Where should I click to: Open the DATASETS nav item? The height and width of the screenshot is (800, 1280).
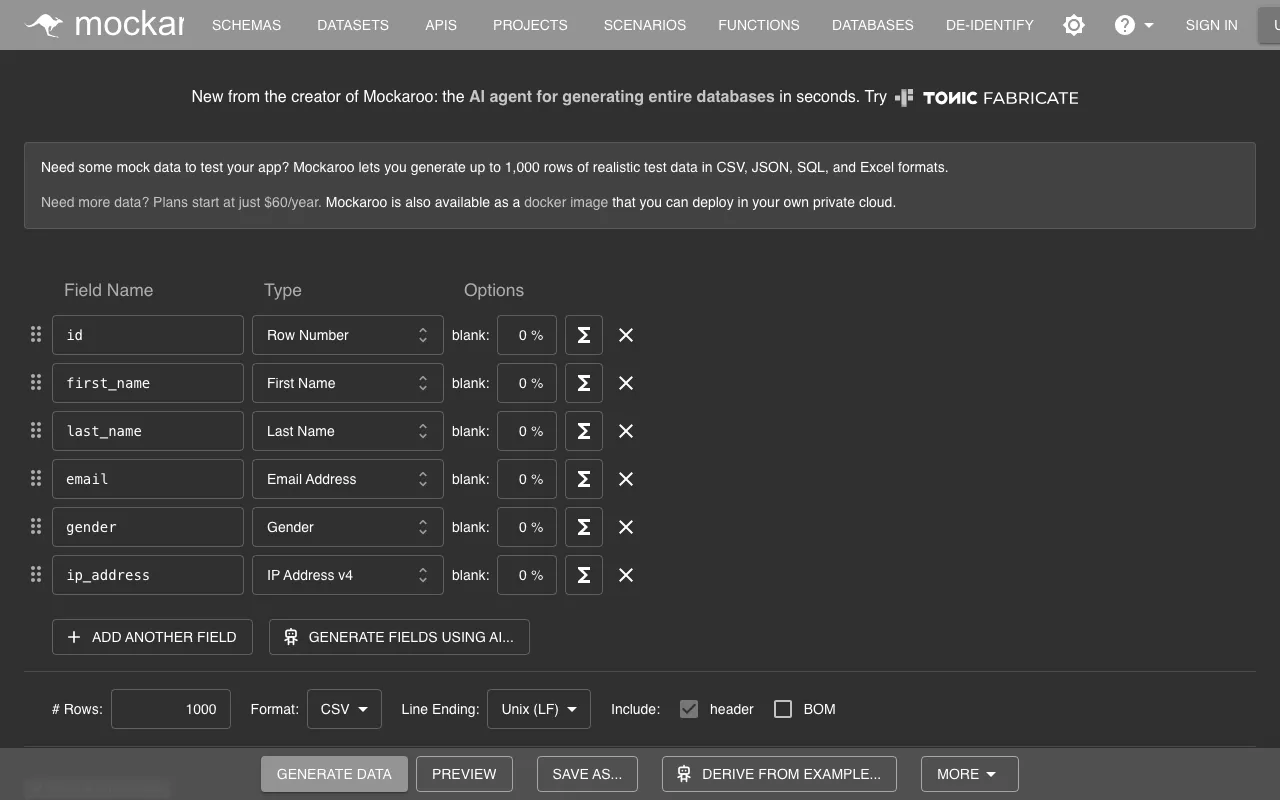353,25
